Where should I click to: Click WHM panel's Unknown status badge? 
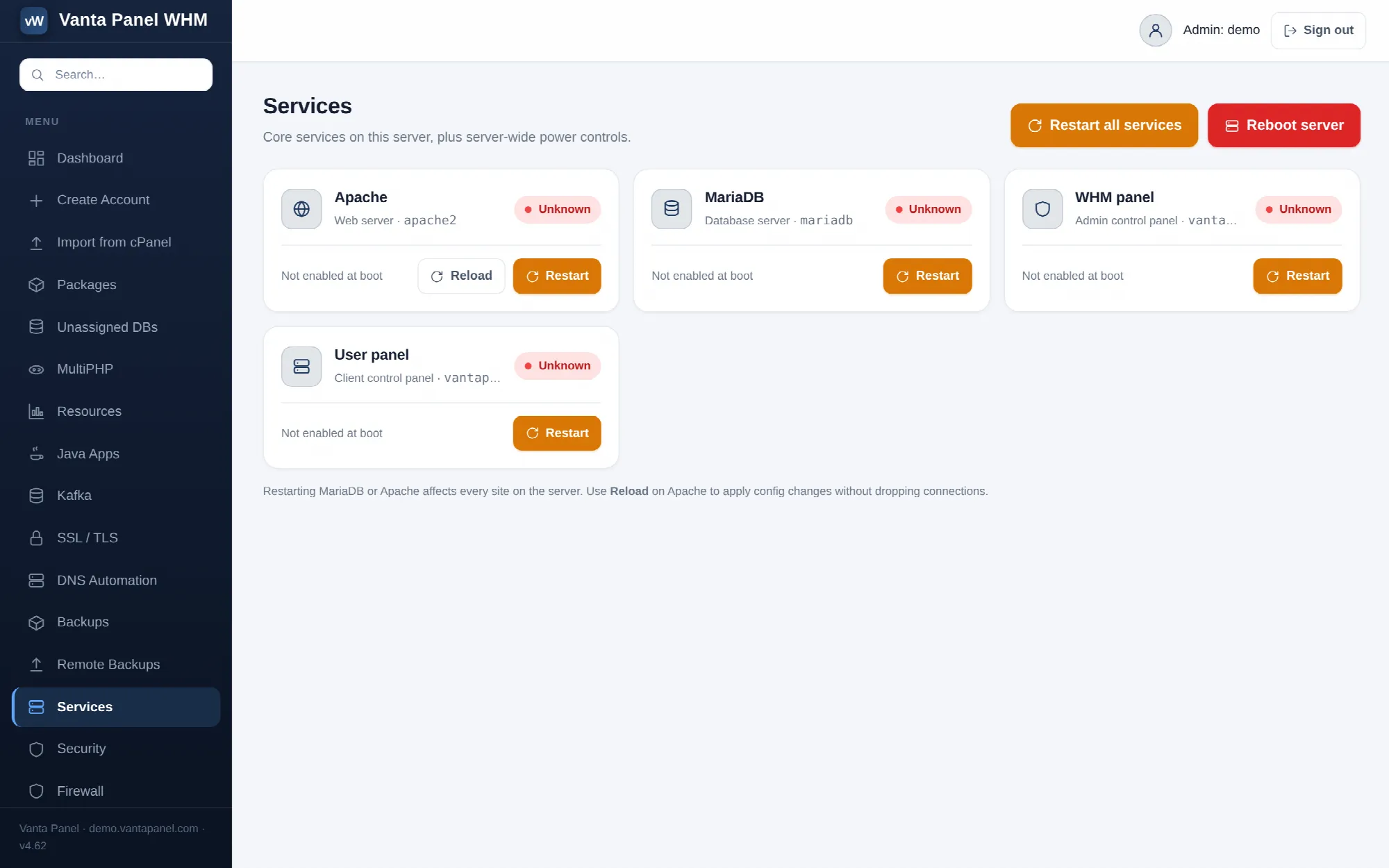click(x=1299, y=210)
